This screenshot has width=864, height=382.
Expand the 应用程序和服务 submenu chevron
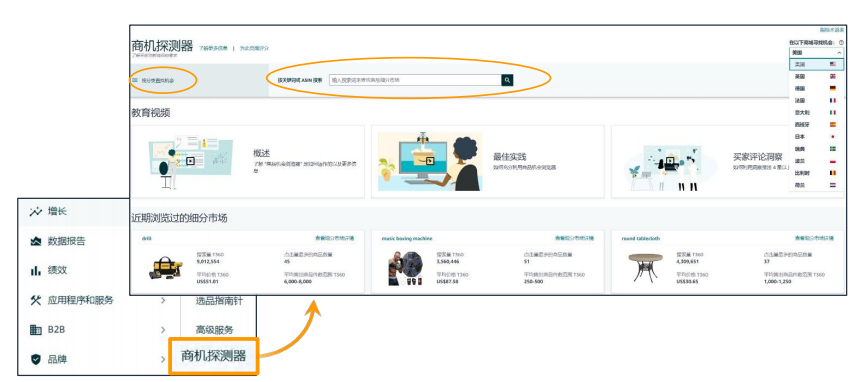pyautogui.click(x=163, y=300)
